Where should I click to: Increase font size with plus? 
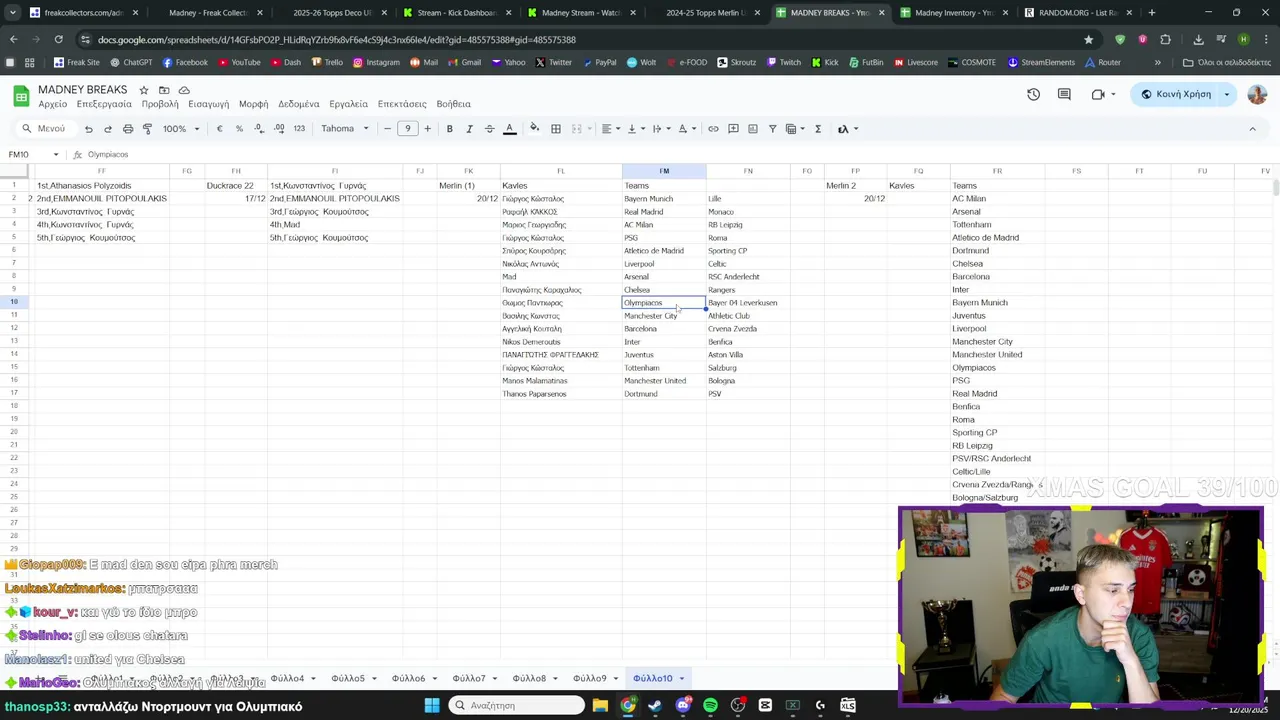click(x=427, y=129)
